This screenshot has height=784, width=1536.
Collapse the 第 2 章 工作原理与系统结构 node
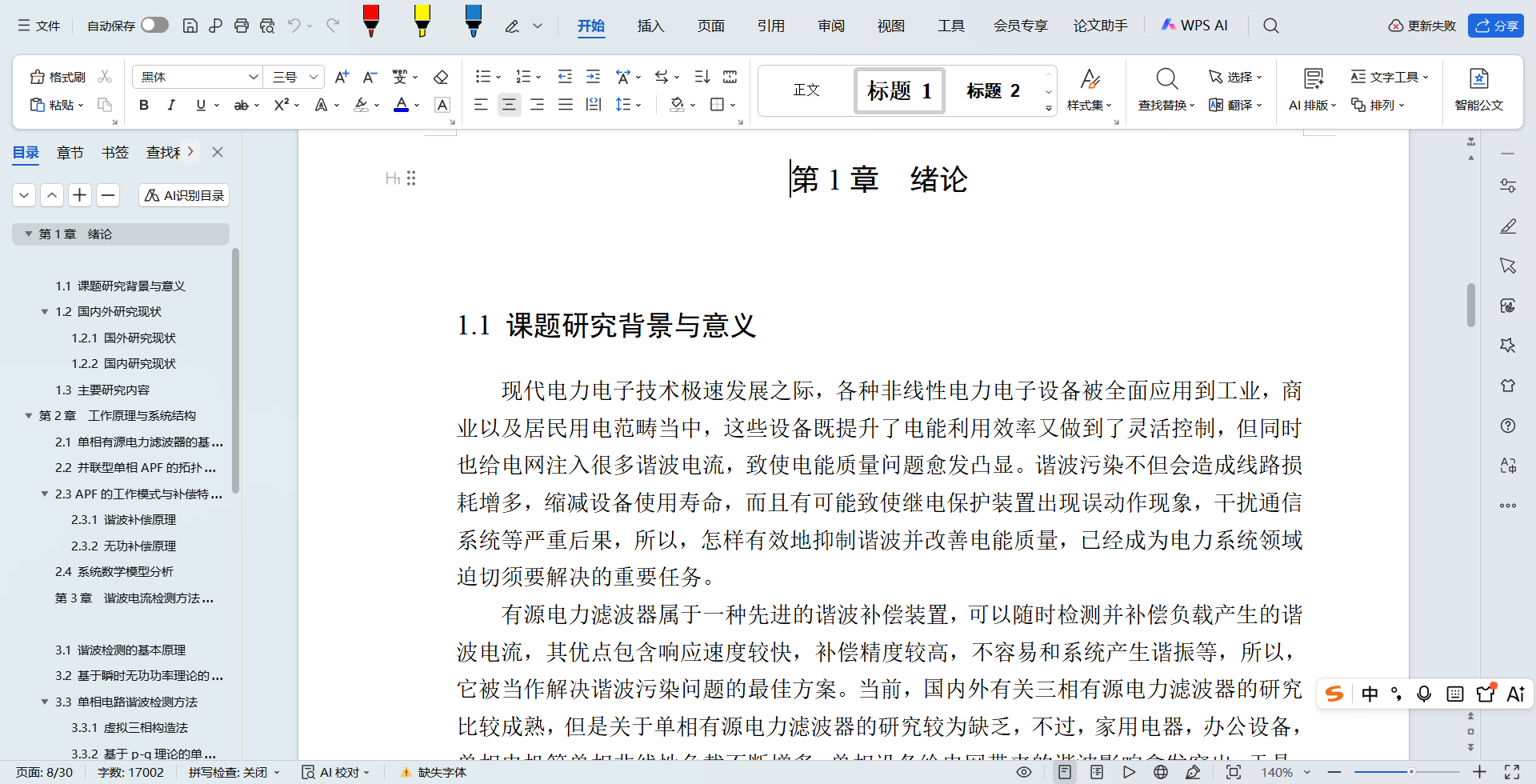coord(29,415)
